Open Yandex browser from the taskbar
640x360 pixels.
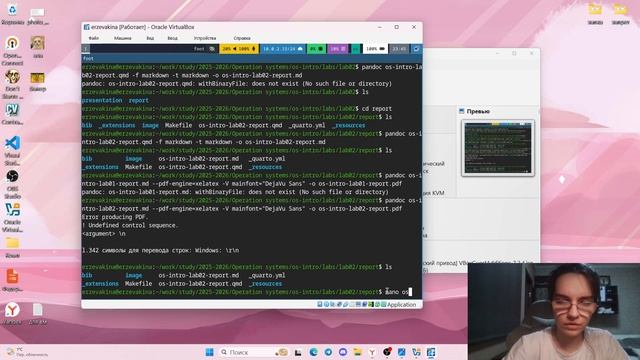point(372,352)
